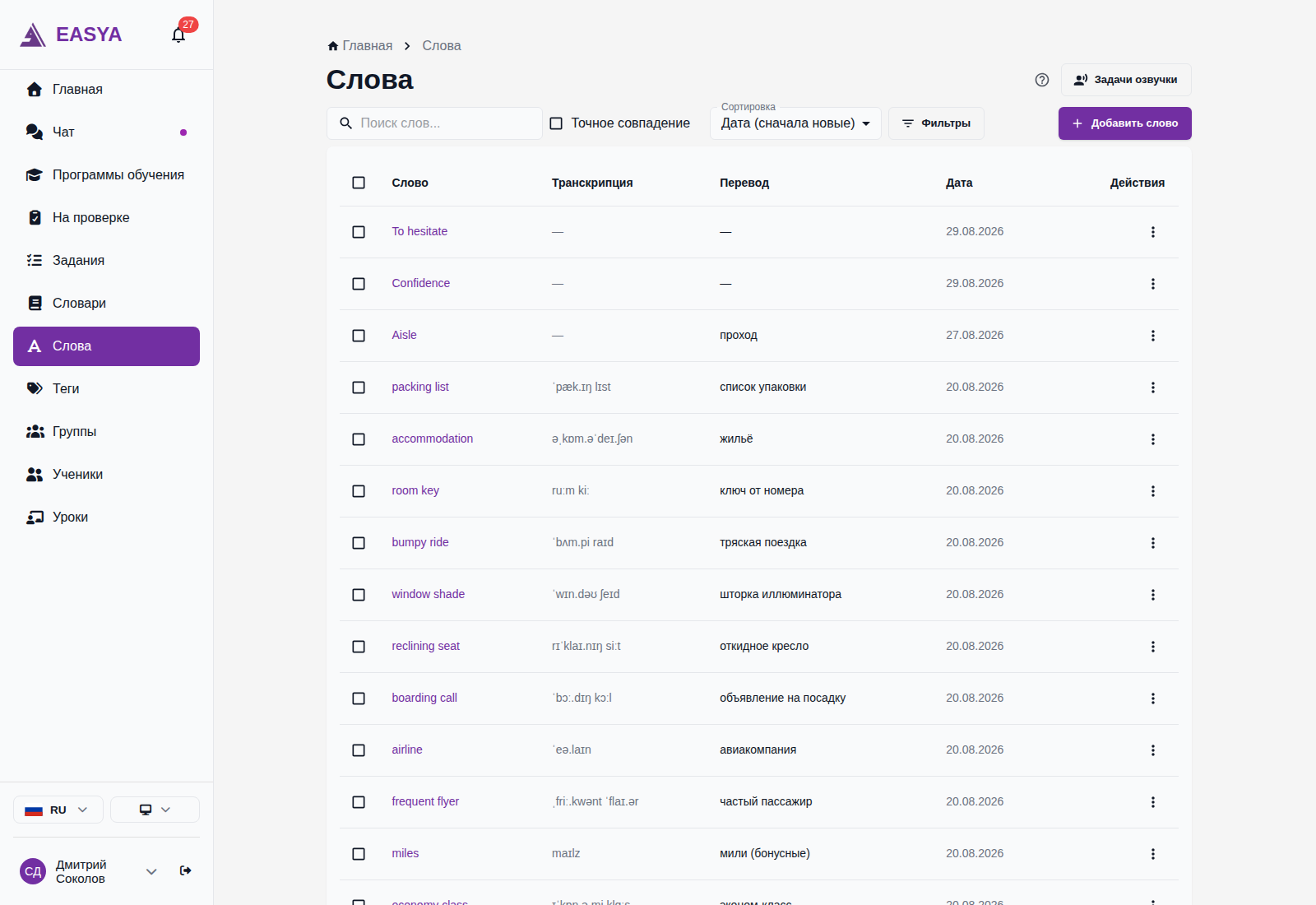Click the Задачи озвучки button
1316x905 pixels.
click(x=1126, y=80)
